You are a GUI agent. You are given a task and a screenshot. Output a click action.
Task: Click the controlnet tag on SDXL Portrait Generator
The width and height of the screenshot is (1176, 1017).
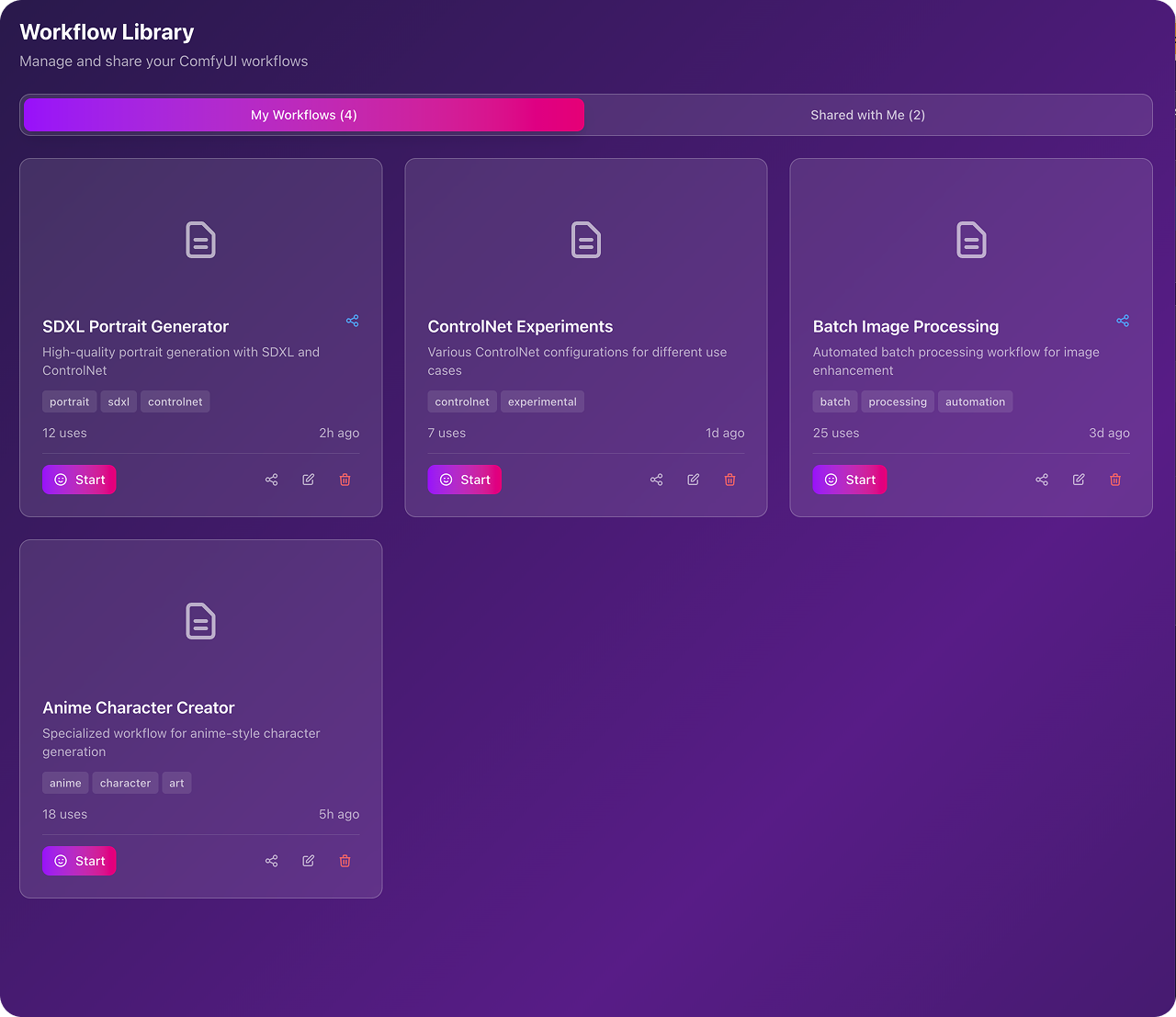(x=175, y=401)
